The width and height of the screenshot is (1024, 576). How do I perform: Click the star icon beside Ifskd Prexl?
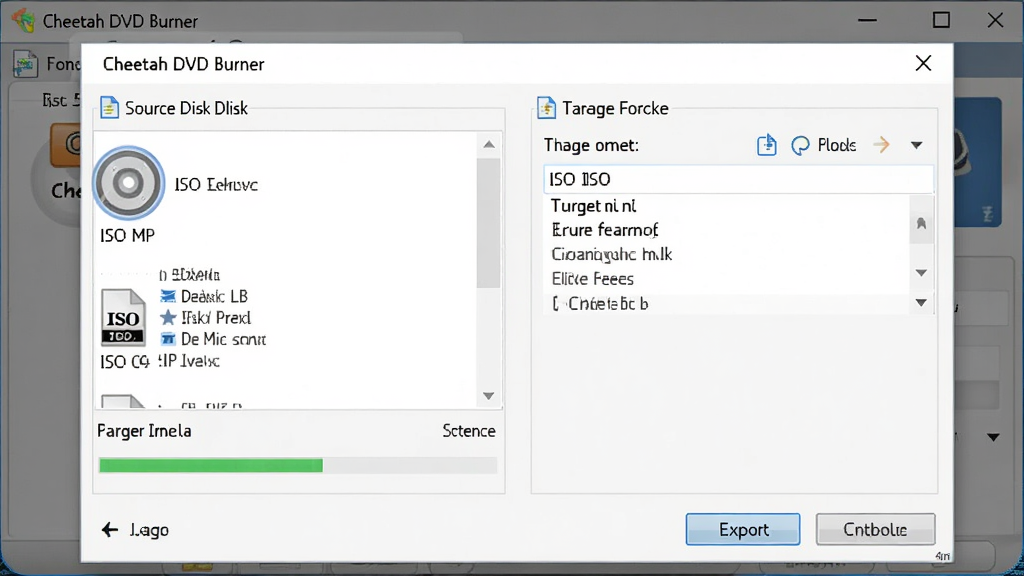(x=168, y=317)
